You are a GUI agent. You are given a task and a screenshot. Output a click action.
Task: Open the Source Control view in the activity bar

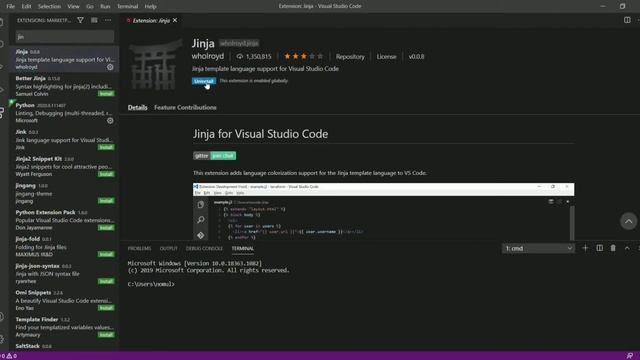tap(2, 67)
